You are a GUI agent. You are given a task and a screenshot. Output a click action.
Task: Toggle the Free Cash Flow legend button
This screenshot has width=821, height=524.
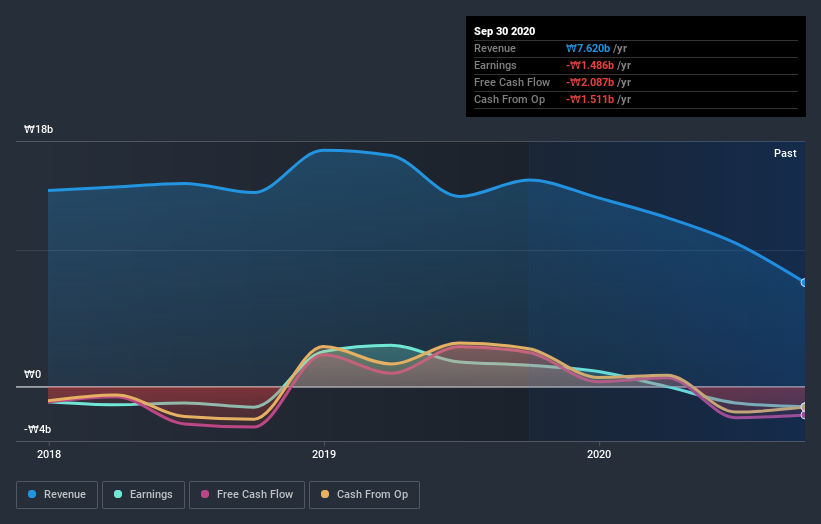247,495
